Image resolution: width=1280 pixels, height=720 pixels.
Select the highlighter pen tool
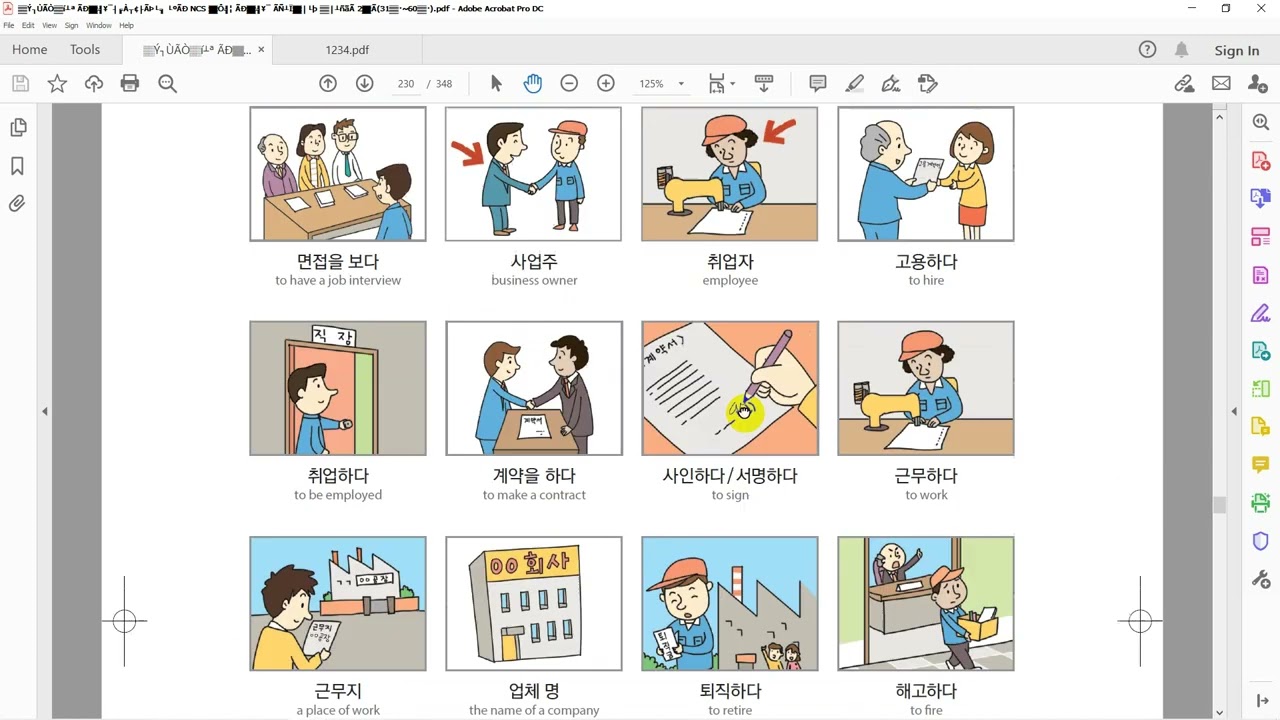854,84
